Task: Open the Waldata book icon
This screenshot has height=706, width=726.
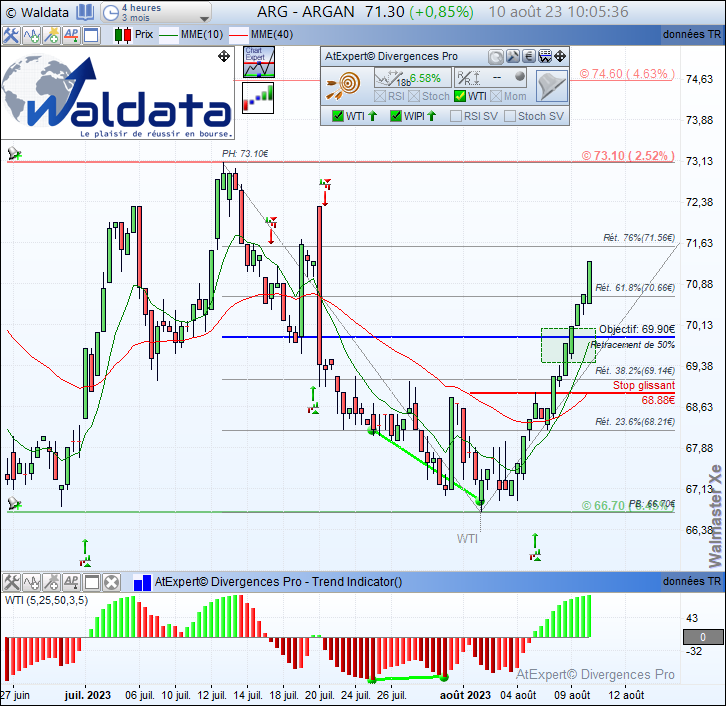Action: point(85,12)
